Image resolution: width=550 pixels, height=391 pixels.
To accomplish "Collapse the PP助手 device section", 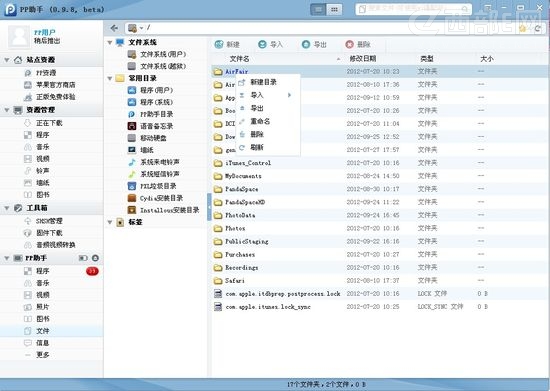I will [7, 258].
